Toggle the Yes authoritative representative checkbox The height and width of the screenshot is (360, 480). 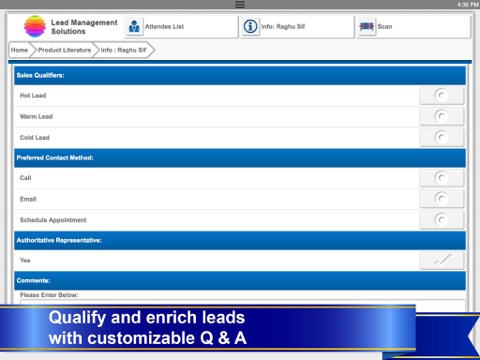441,260
